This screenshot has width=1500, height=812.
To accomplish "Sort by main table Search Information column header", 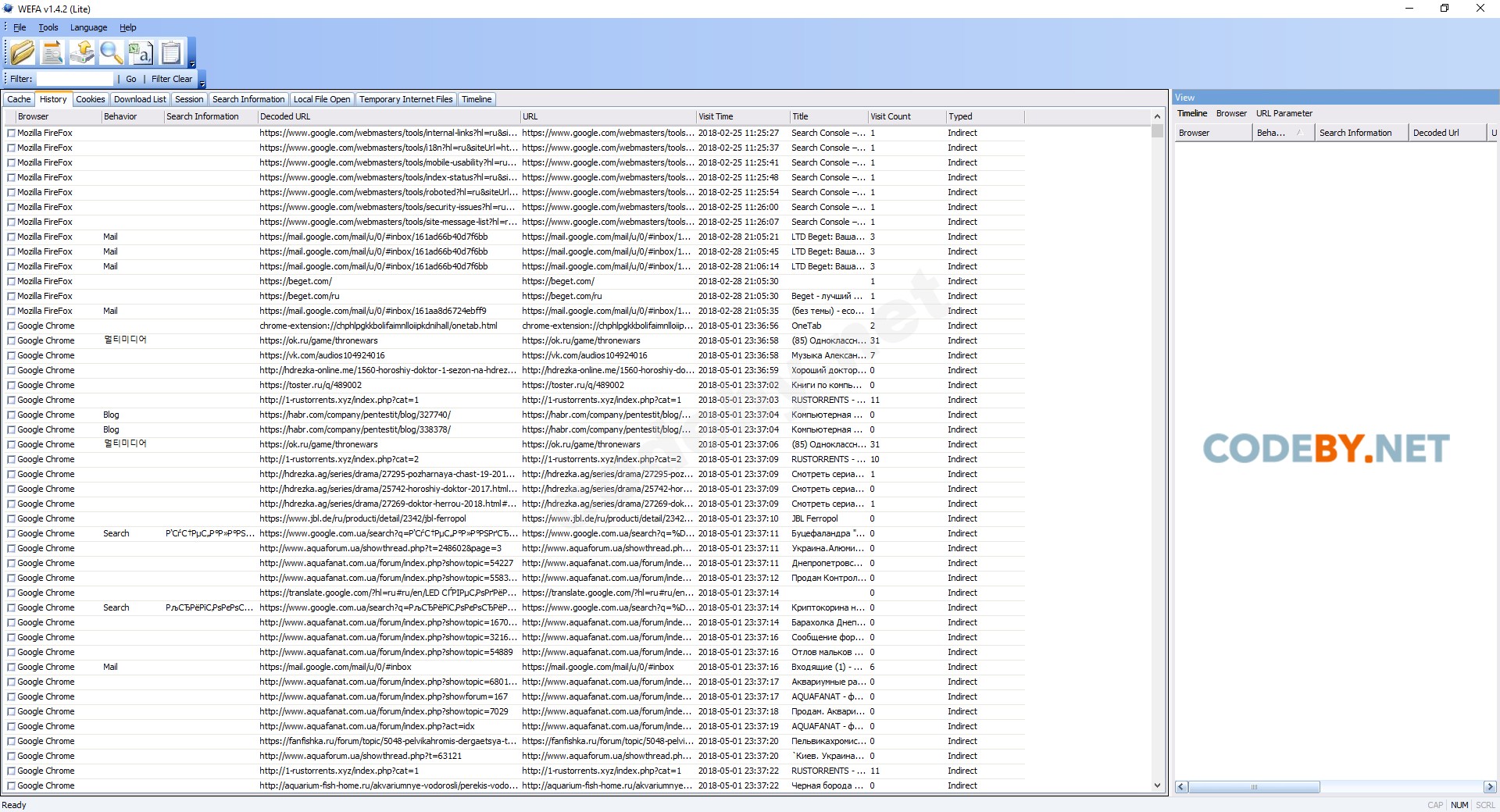I will [211, 116].
